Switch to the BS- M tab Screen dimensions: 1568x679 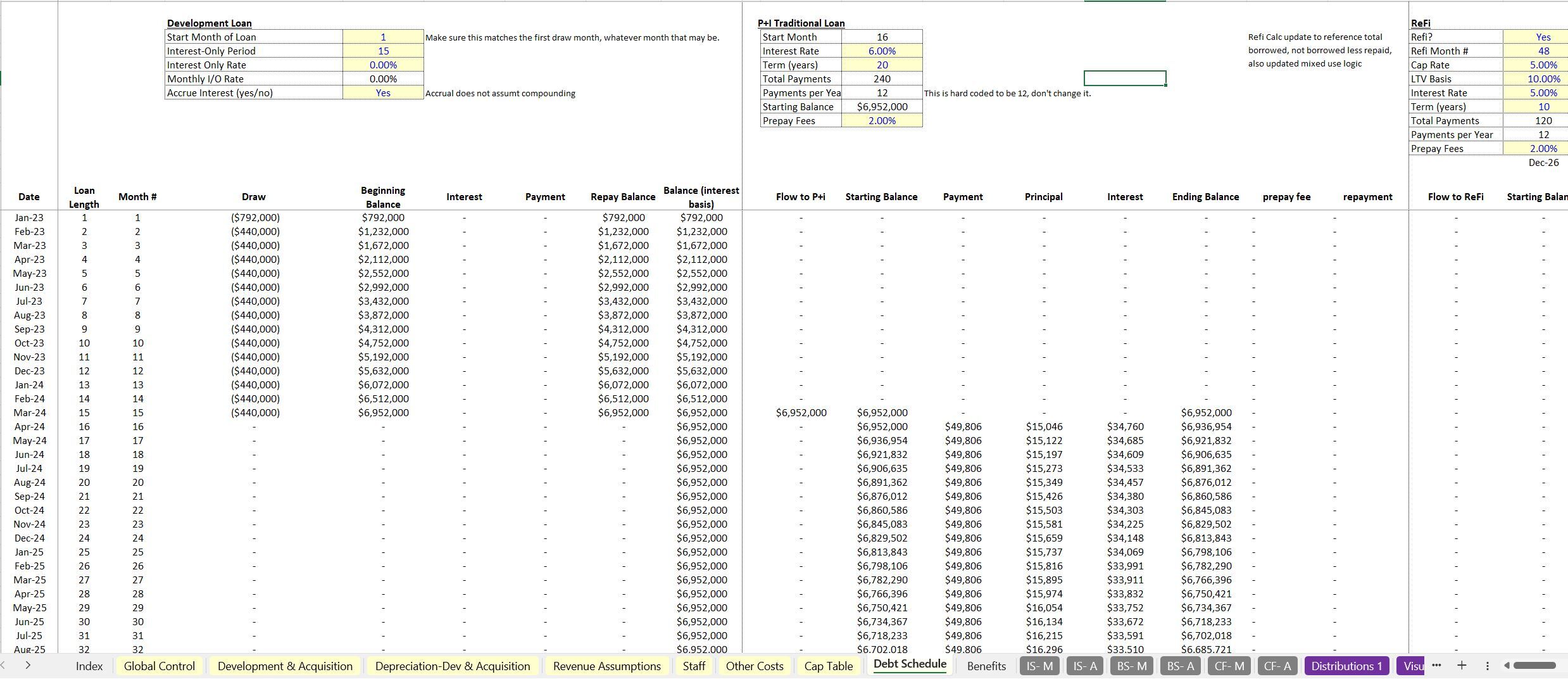click(1132, 666)
